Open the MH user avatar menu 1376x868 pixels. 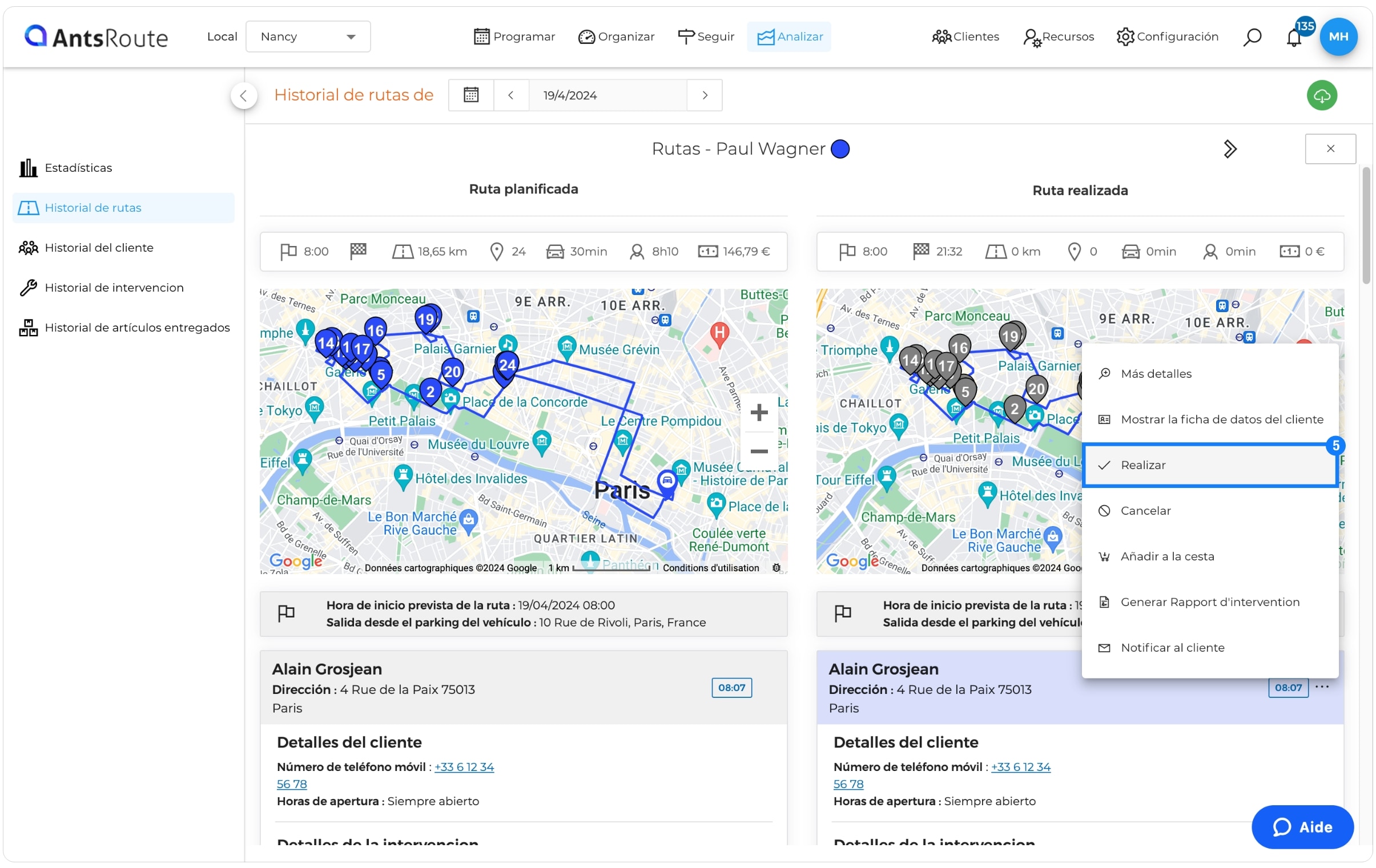pos(1338,37)
